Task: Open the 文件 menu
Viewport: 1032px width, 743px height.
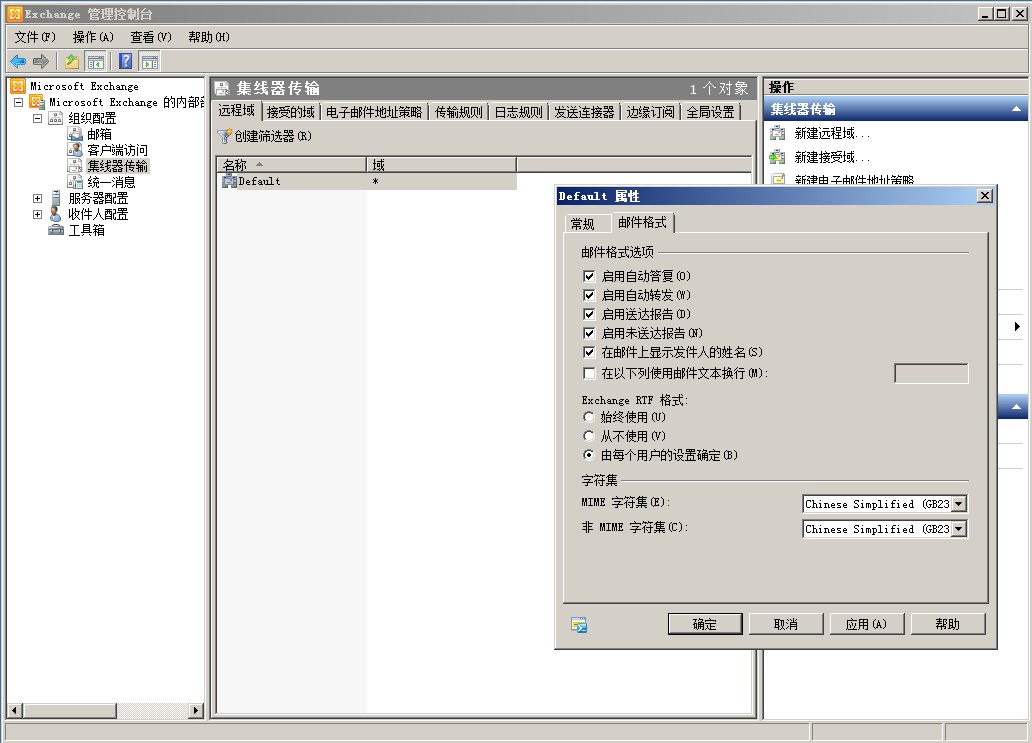Action: 35,37
